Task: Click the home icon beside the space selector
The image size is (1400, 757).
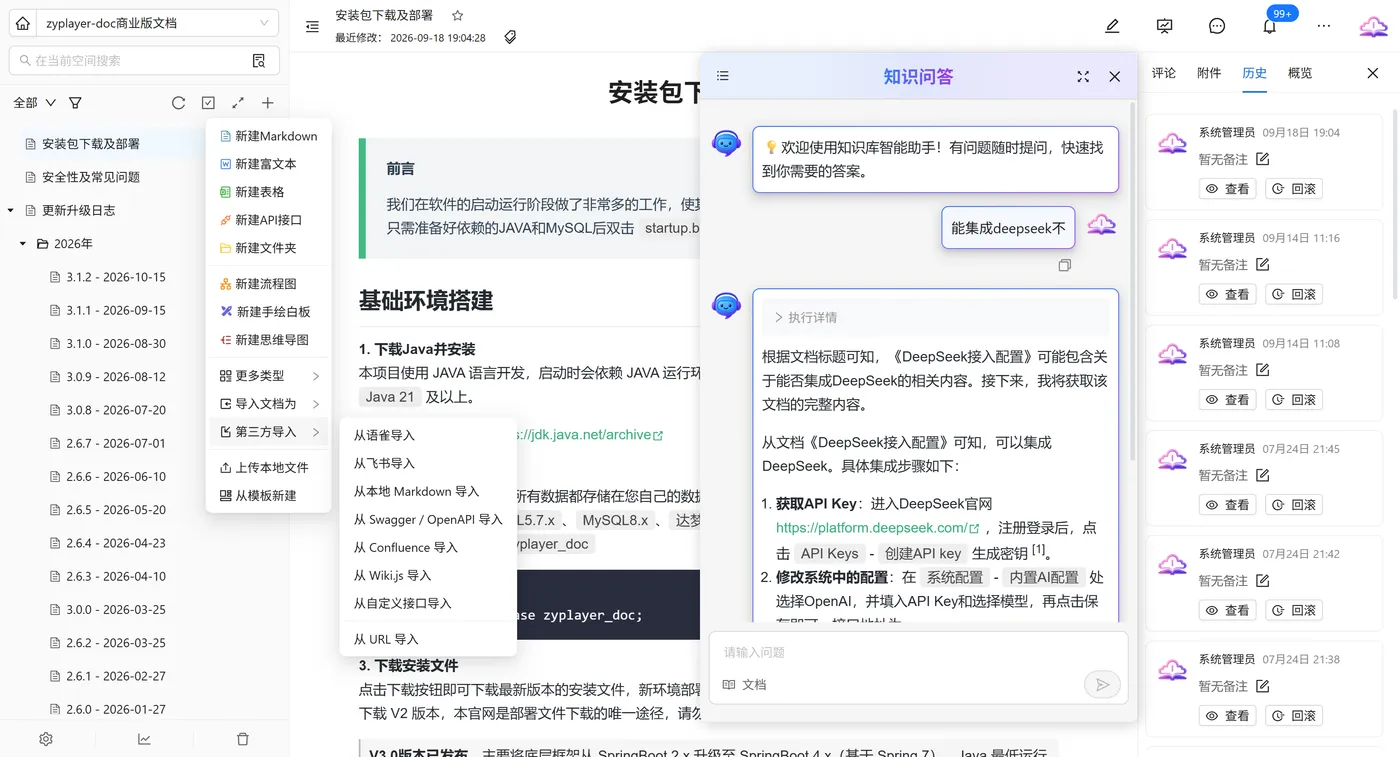Action: point(24,23)
